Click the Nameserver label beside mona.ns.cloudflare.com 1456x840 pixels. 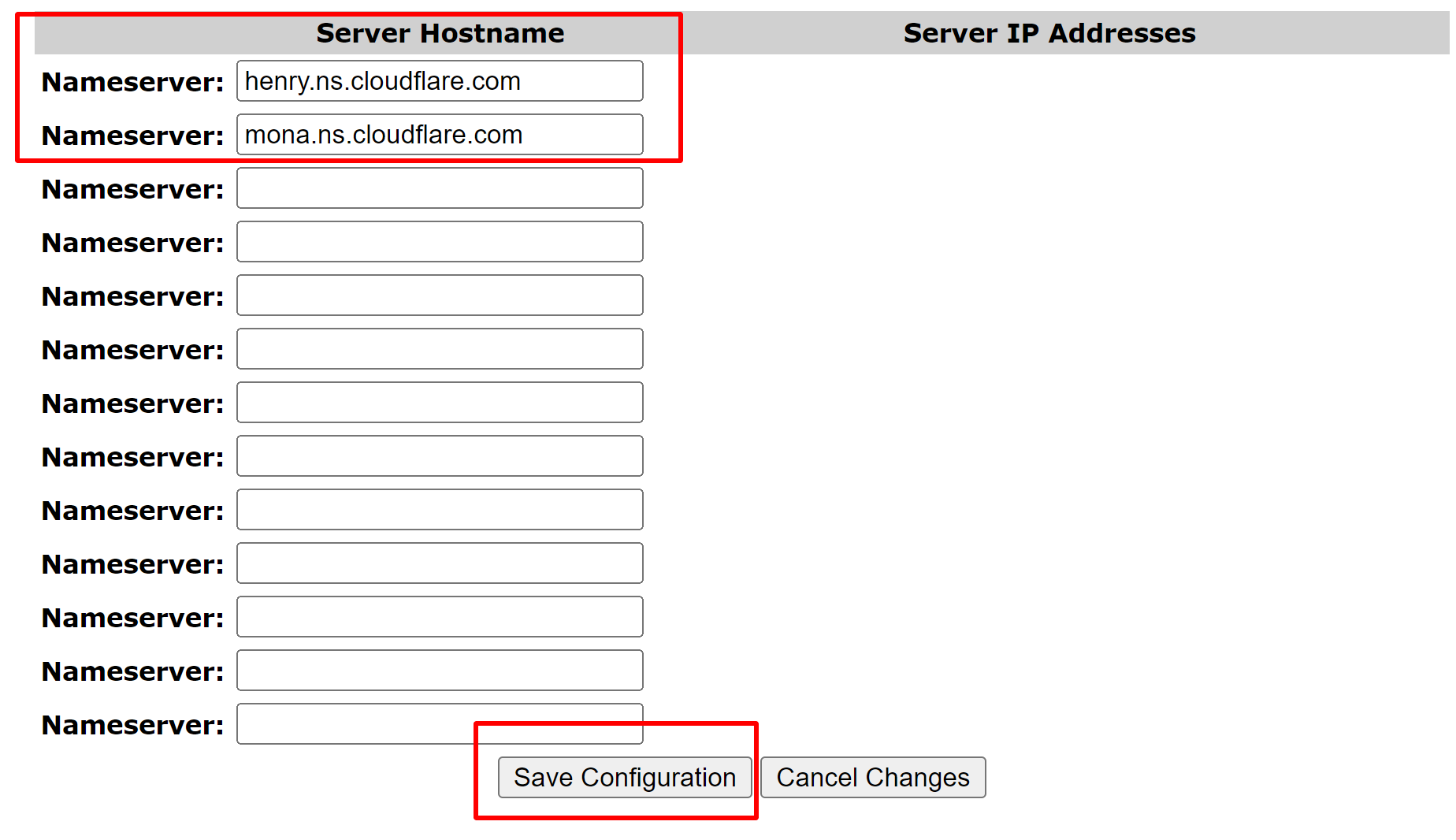132,136
